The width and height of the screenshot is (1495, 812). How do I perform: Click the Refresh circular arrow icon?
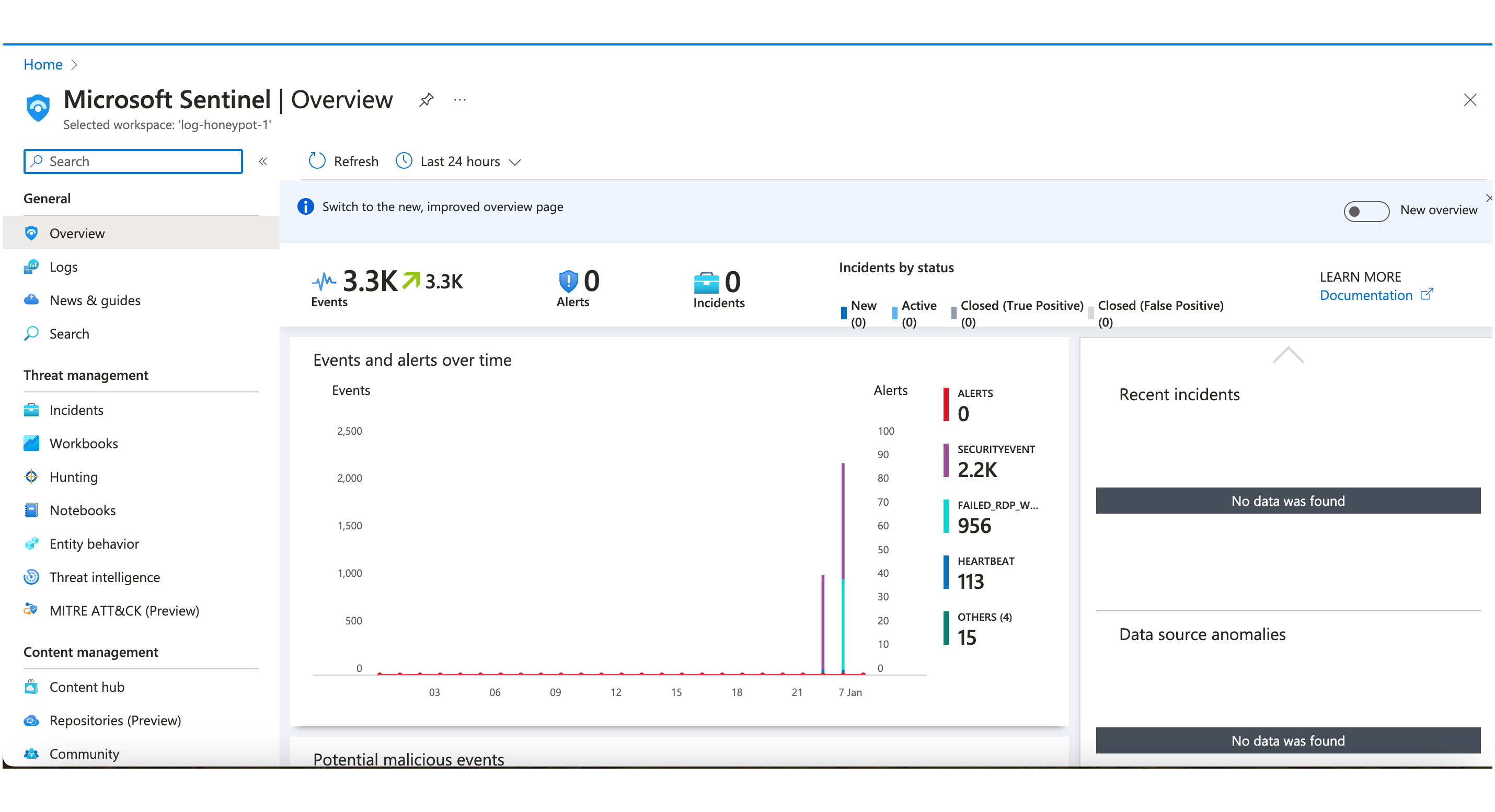[317, 160]
